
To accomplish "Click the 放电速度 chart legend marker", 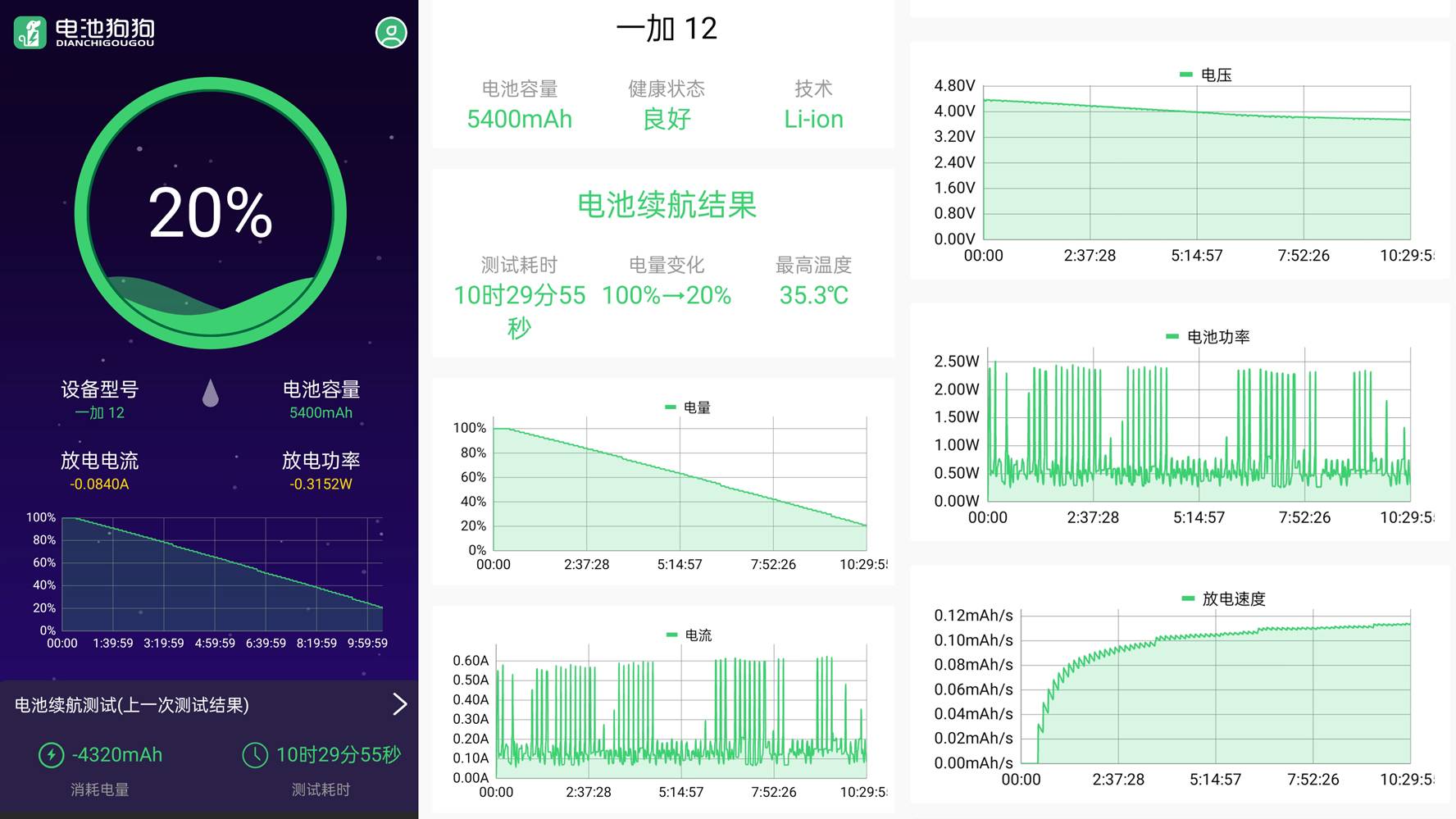I will [x=1187, y=598].
